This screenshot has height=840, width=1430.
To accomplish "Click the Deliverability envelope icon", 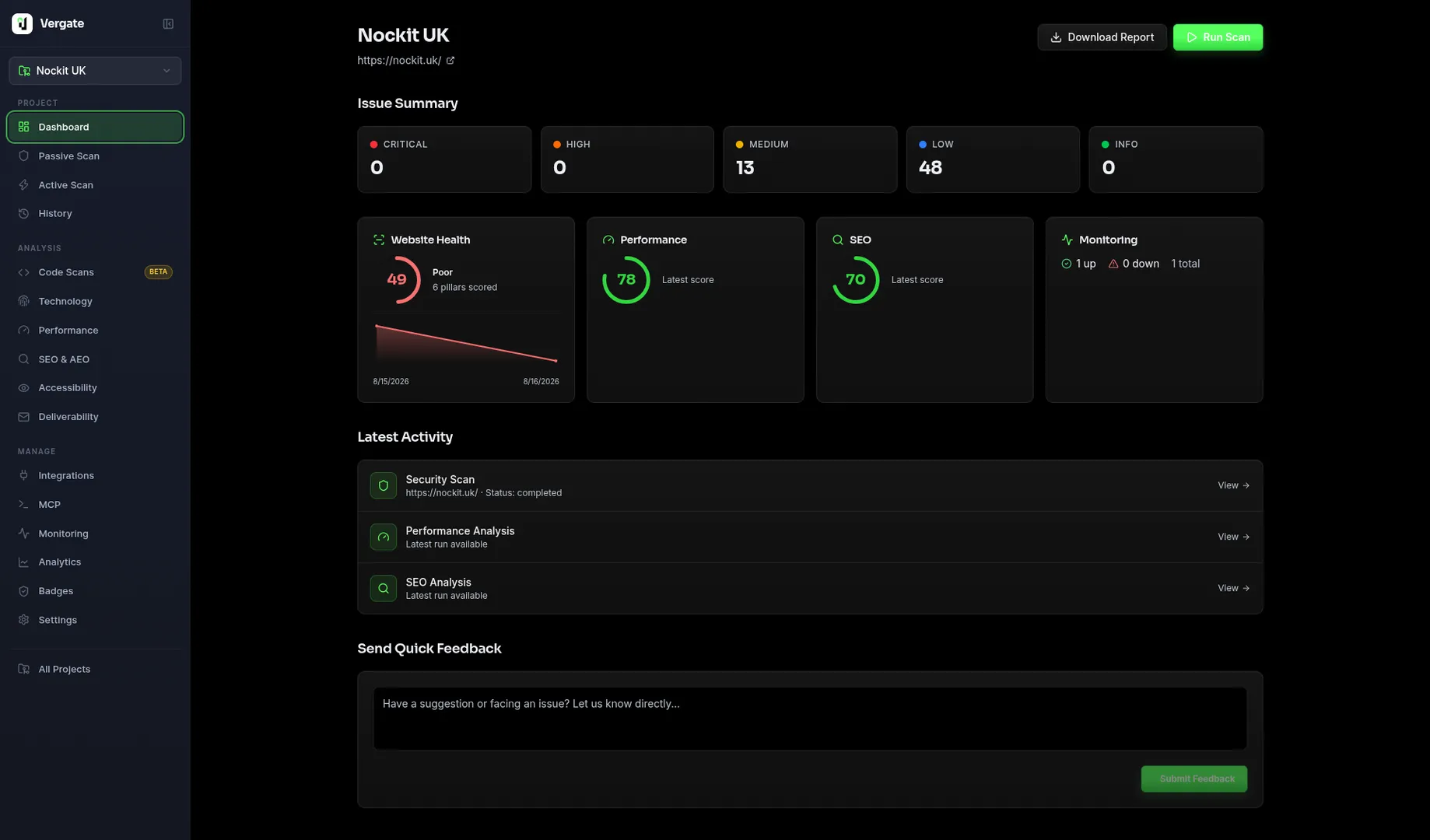I will click(x=23, y=417).
